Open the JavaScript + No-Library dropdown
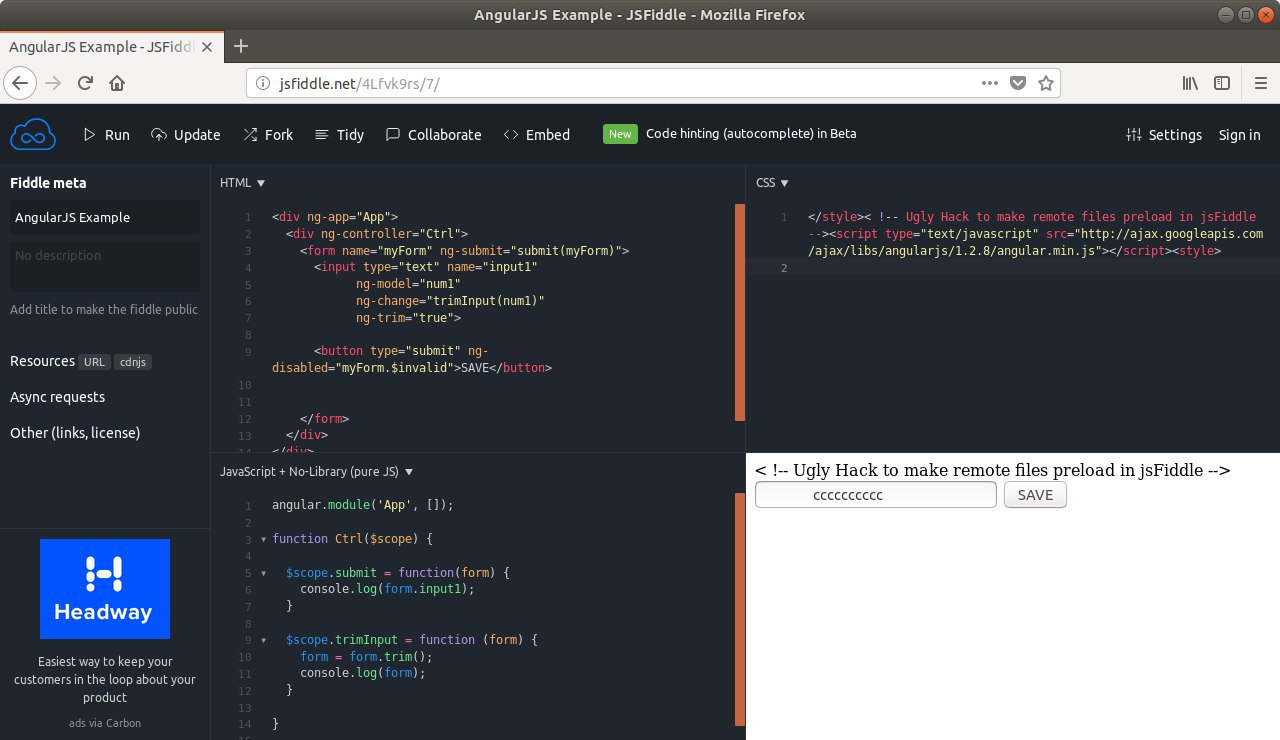Image resolution: width=1280 pixels, height=740 pixels. (x=316, y=471)
